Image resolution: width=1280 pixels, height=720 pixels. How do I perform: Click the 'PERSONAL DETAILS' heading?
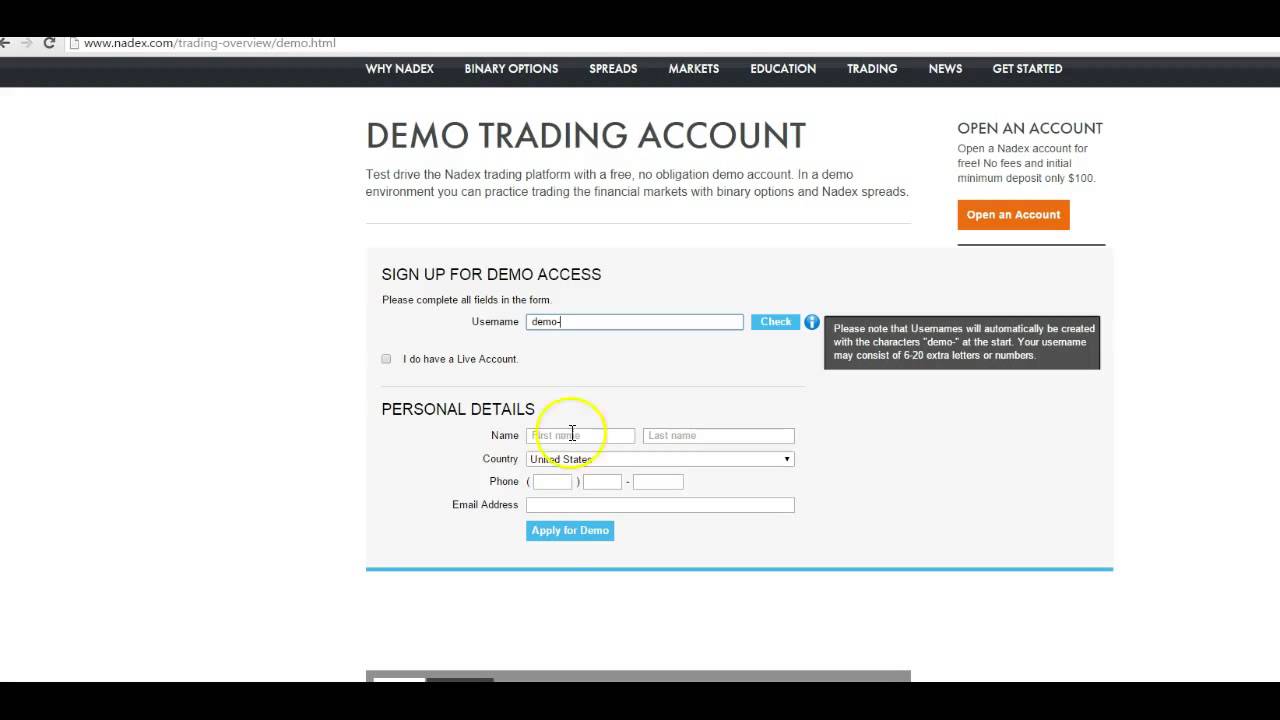point(458,409)
